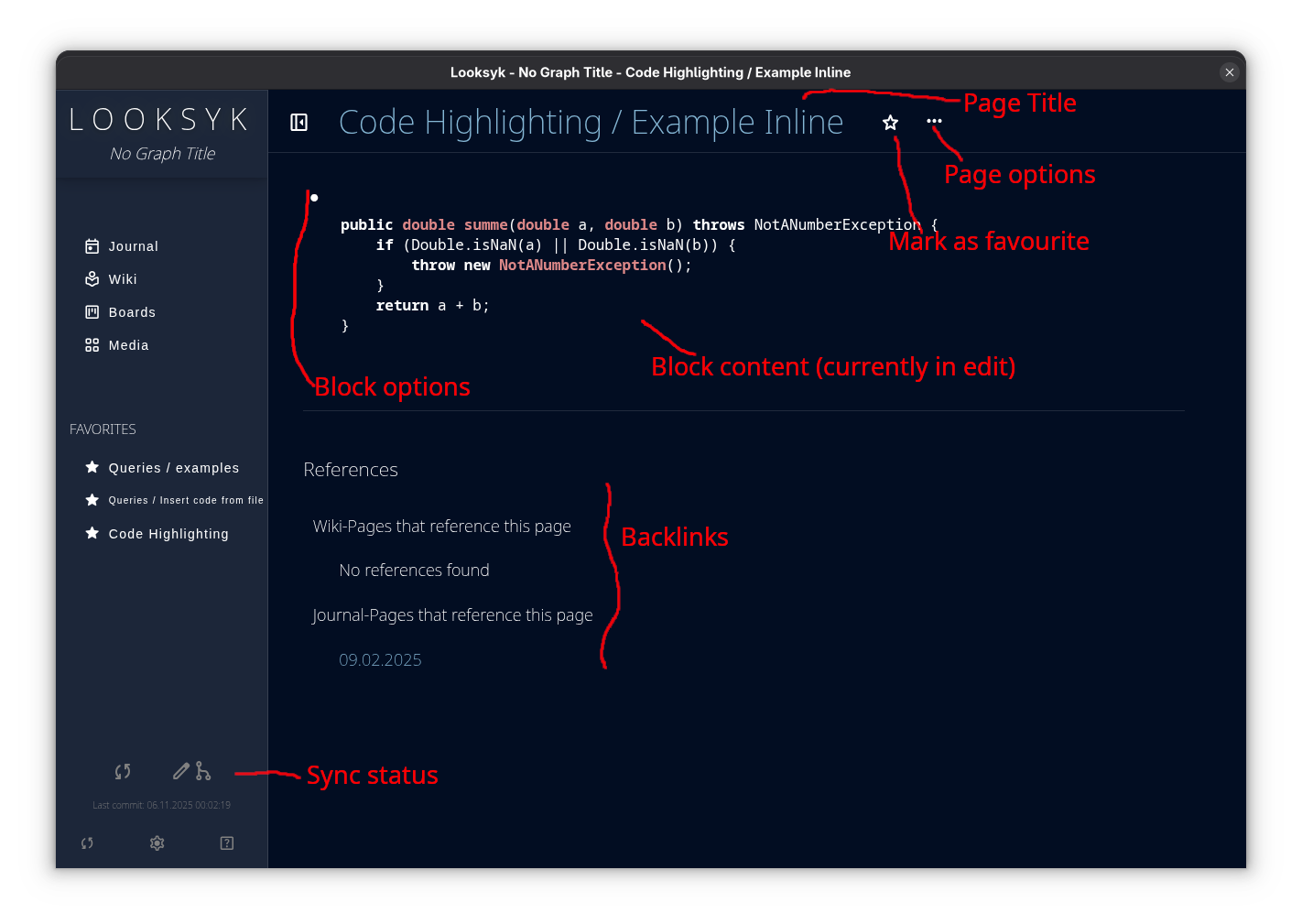
Task: Click the git branch icon
Action: pos(203,772)
